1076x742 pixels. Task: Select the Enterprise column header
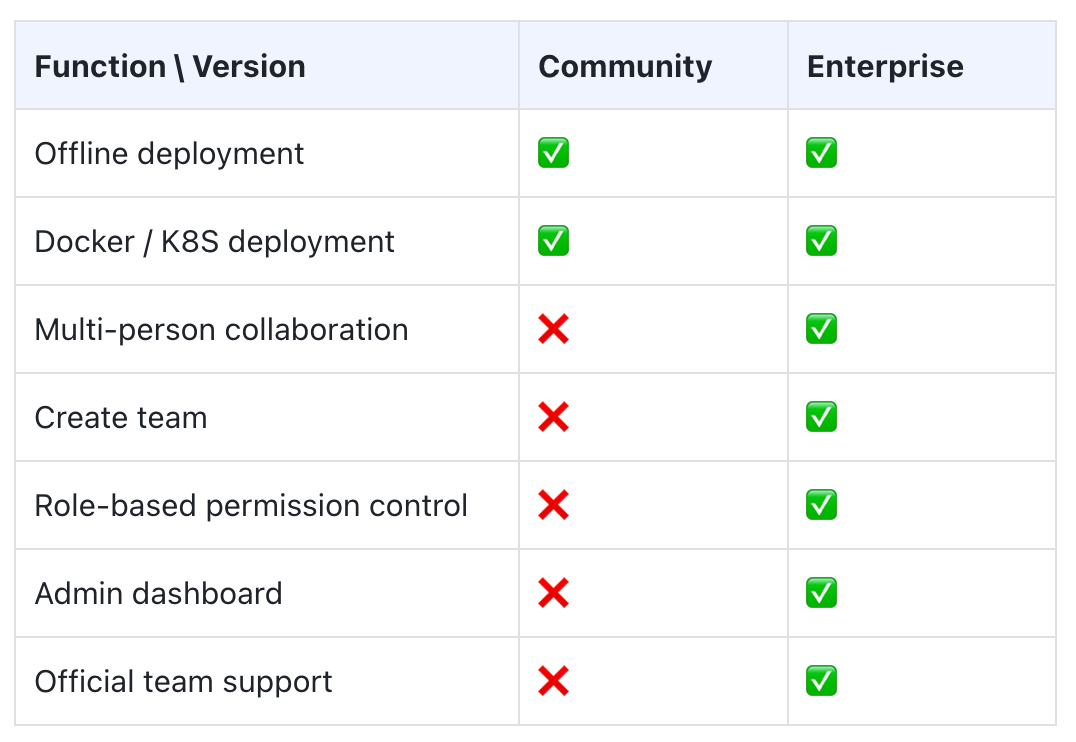[885, 67]
